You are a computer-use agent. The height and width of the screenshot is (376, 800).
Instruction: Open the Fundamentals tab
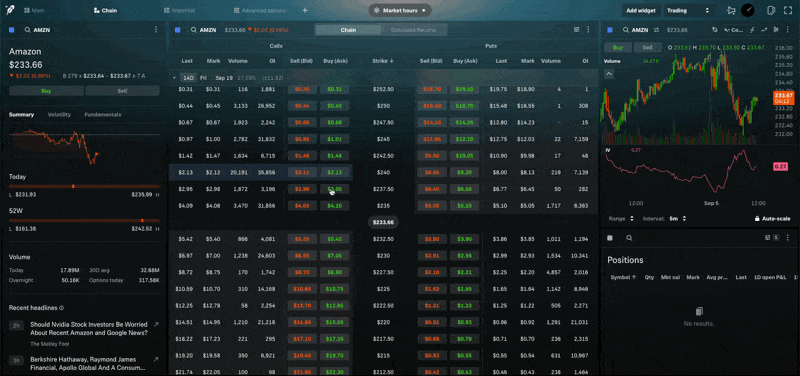[x=103, y=115]
